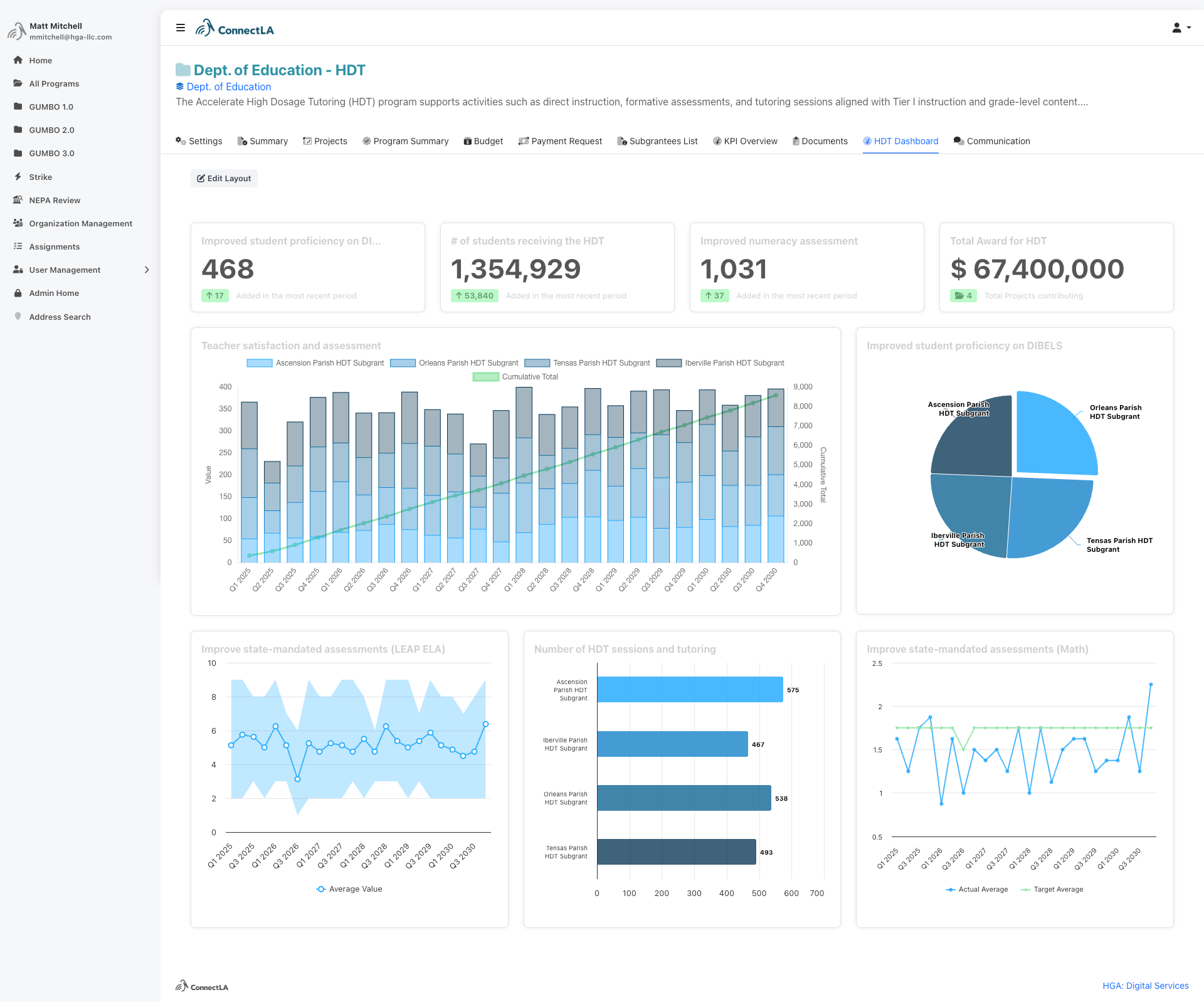Open the hamburger navigation menu
This screenshot has width=1204, height=1002.
181,28
